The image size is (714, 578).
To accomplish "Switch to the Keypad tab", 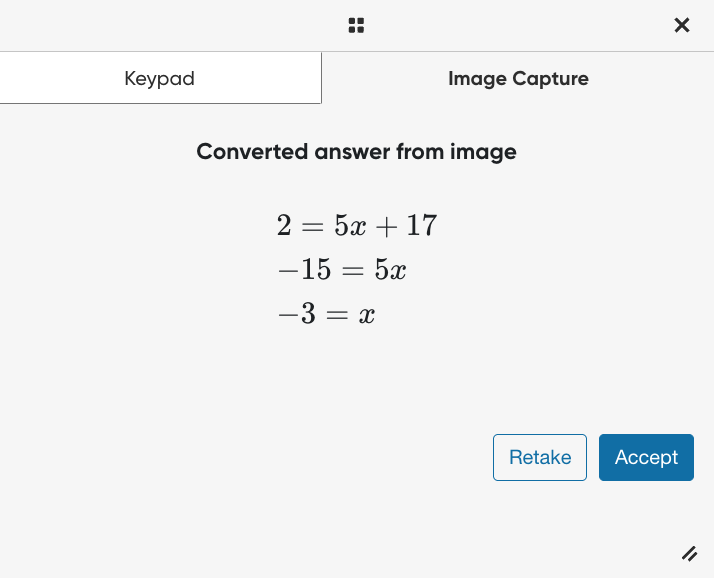I will coord(160,78).
